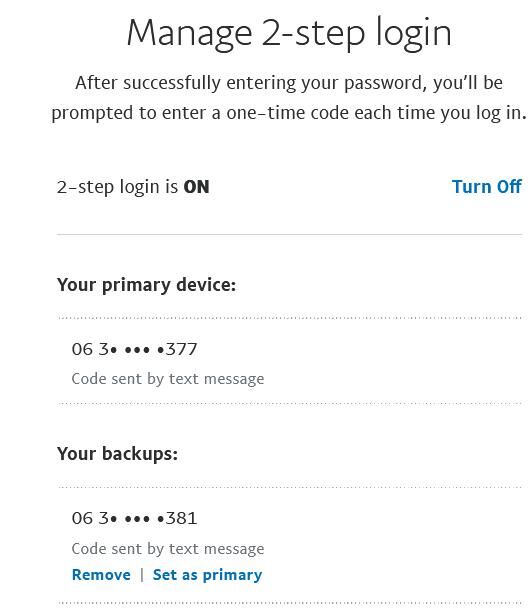Click the dotted line below the Remove link
The height and width of the screenshot is (608, 531).
click(289, 603)
